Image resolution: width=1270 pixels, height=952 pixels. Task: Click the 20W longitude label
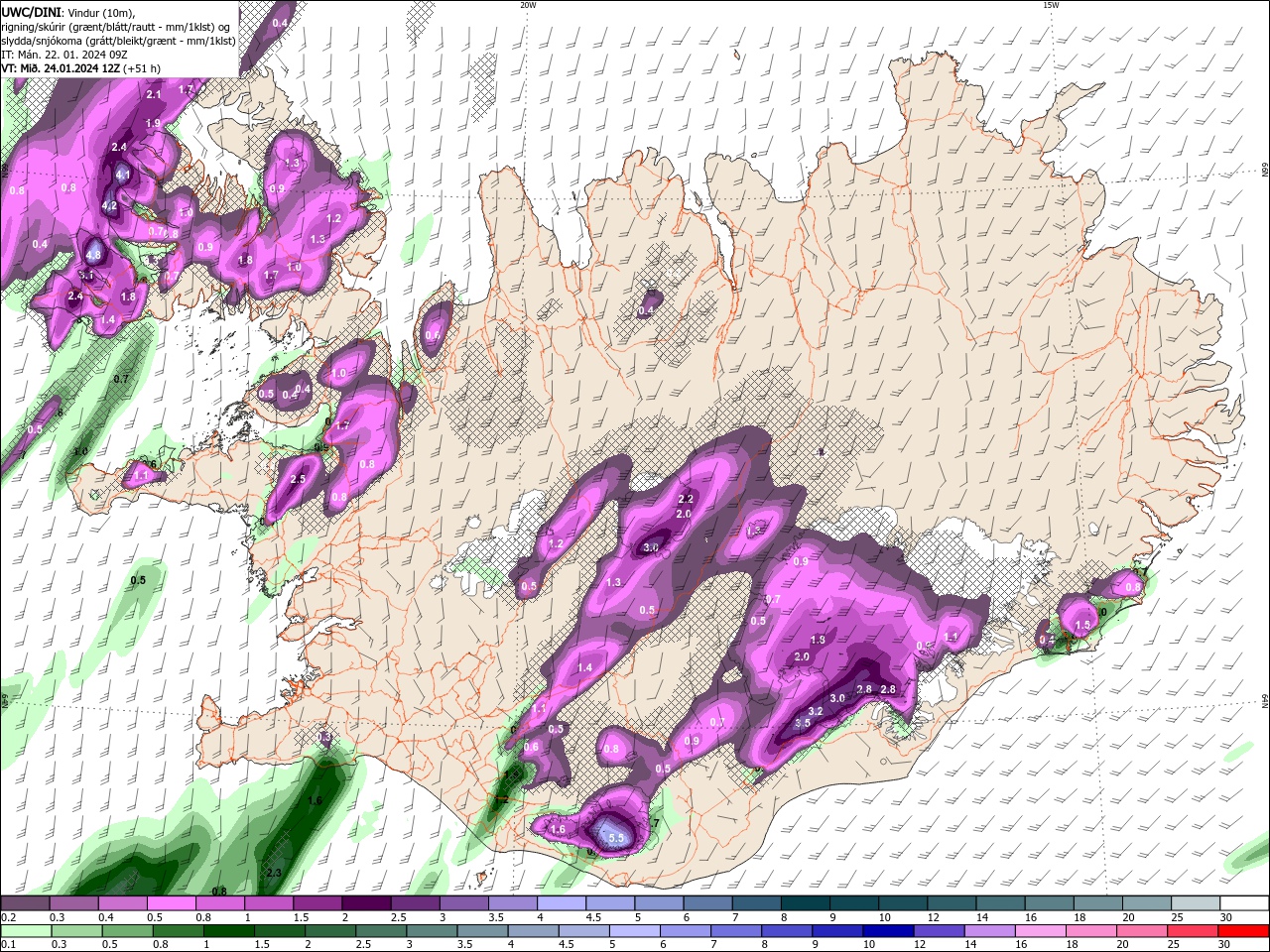click(x=528, y=5)
